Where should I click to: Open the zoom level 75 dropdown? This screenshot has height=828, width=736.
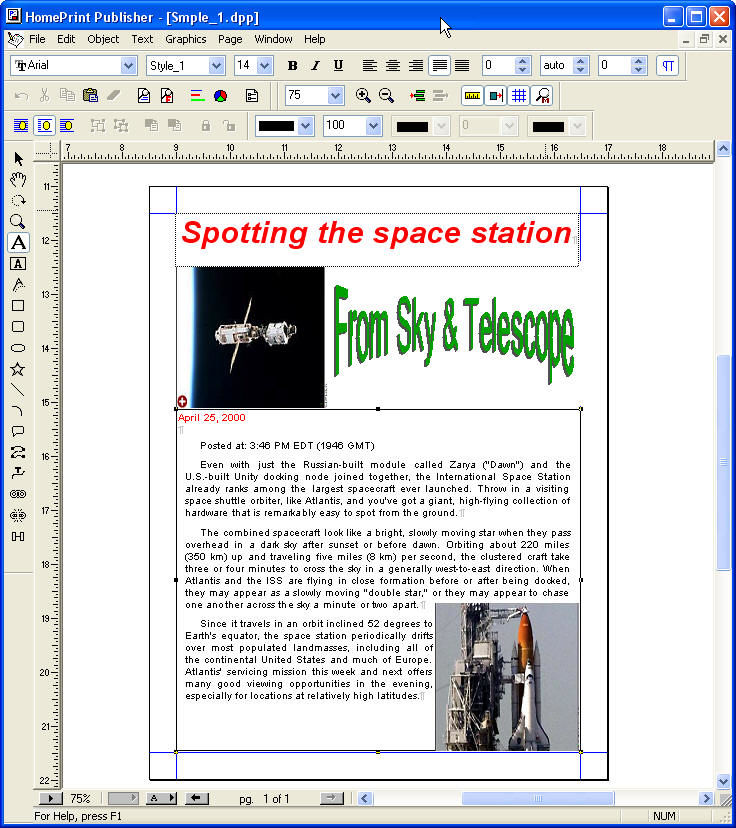coord(335,96)
